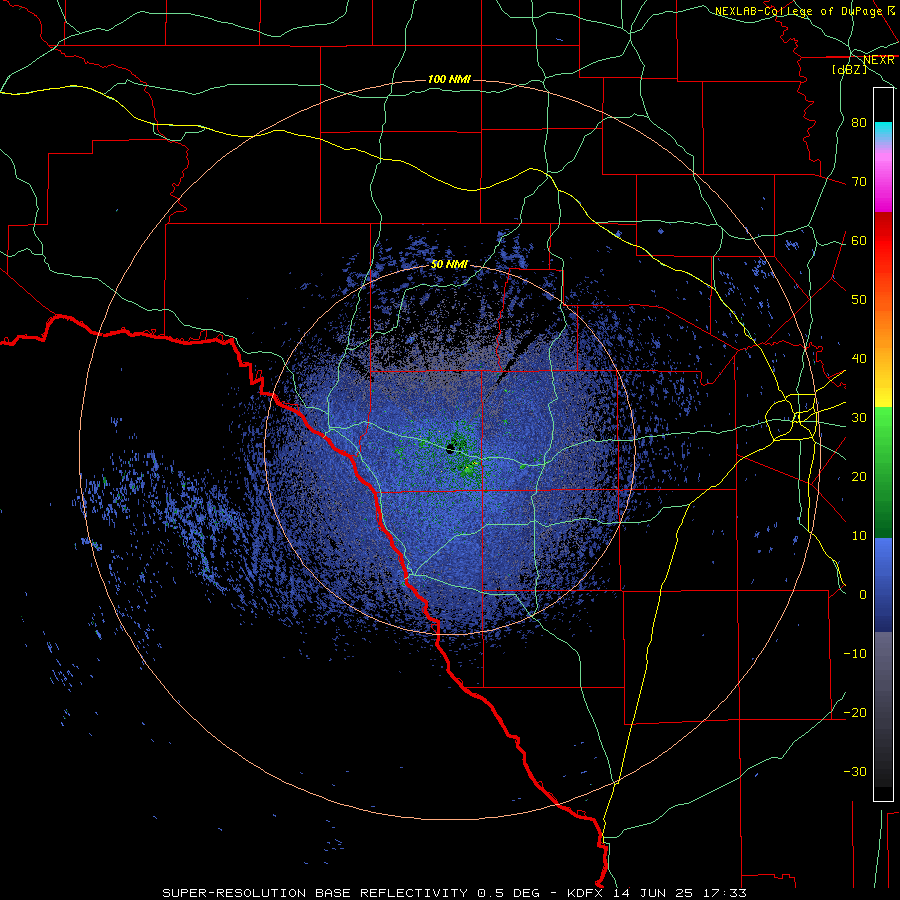
Task: Select the 70 value on the dBZ scale
Action: [x=859, y=181]
